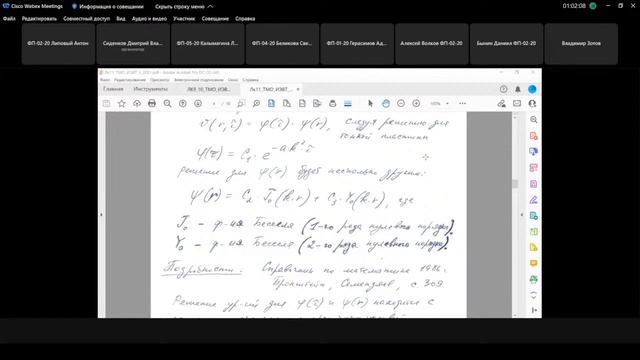
Task: Open Webex Совместный доступ menu
Action: coord(87,18)
